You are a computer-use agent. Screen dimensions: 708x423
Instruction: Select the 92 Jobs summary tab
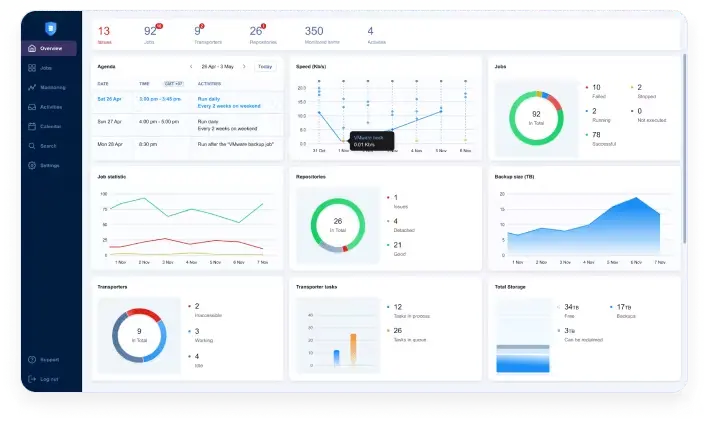click(x=153, y=35)
